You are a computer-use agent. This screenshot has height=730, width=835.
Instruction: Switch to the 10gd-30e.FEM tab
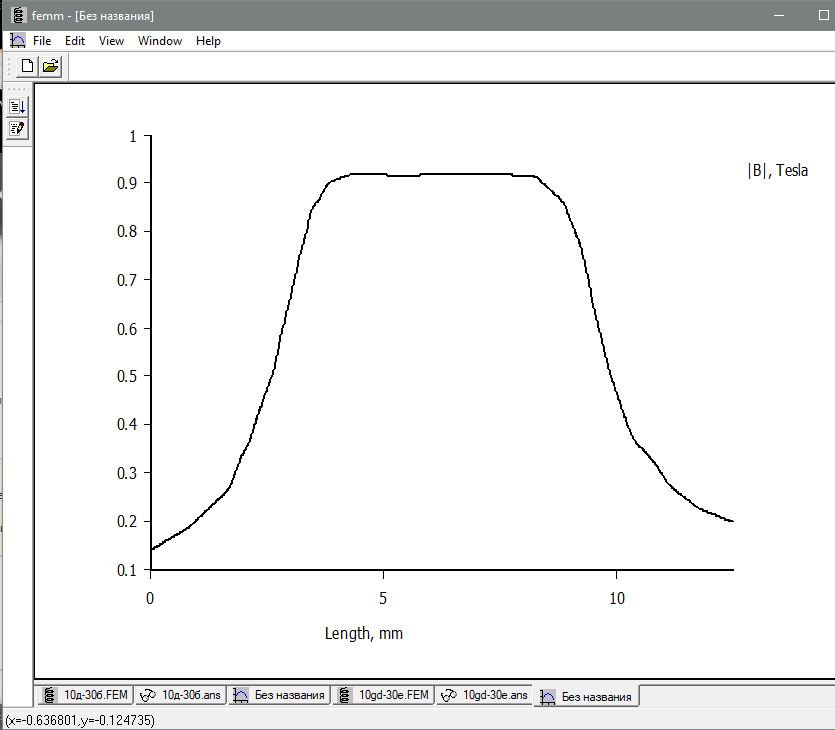(383, 695)
